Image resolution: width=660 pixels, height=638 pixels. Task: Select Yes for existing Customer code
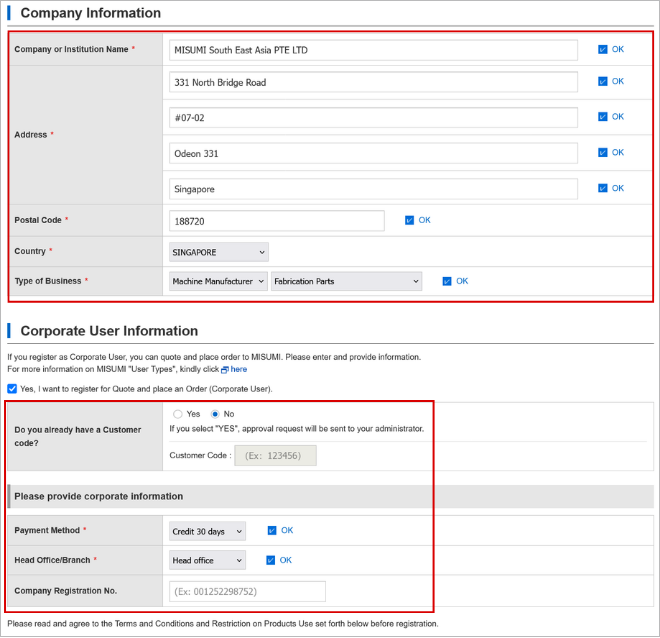[x=178, y=415]
